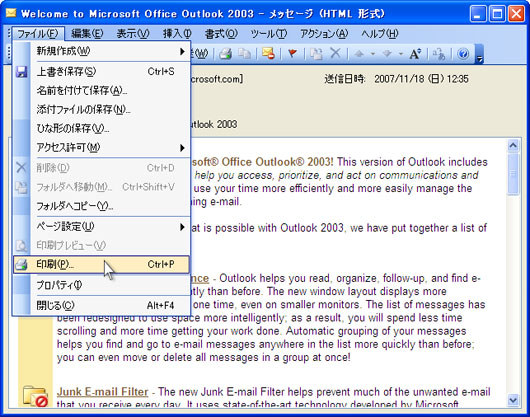Choose 閉じる(C) in the File menu
Screen dimensions: 530x417
(x=101, y=305)
